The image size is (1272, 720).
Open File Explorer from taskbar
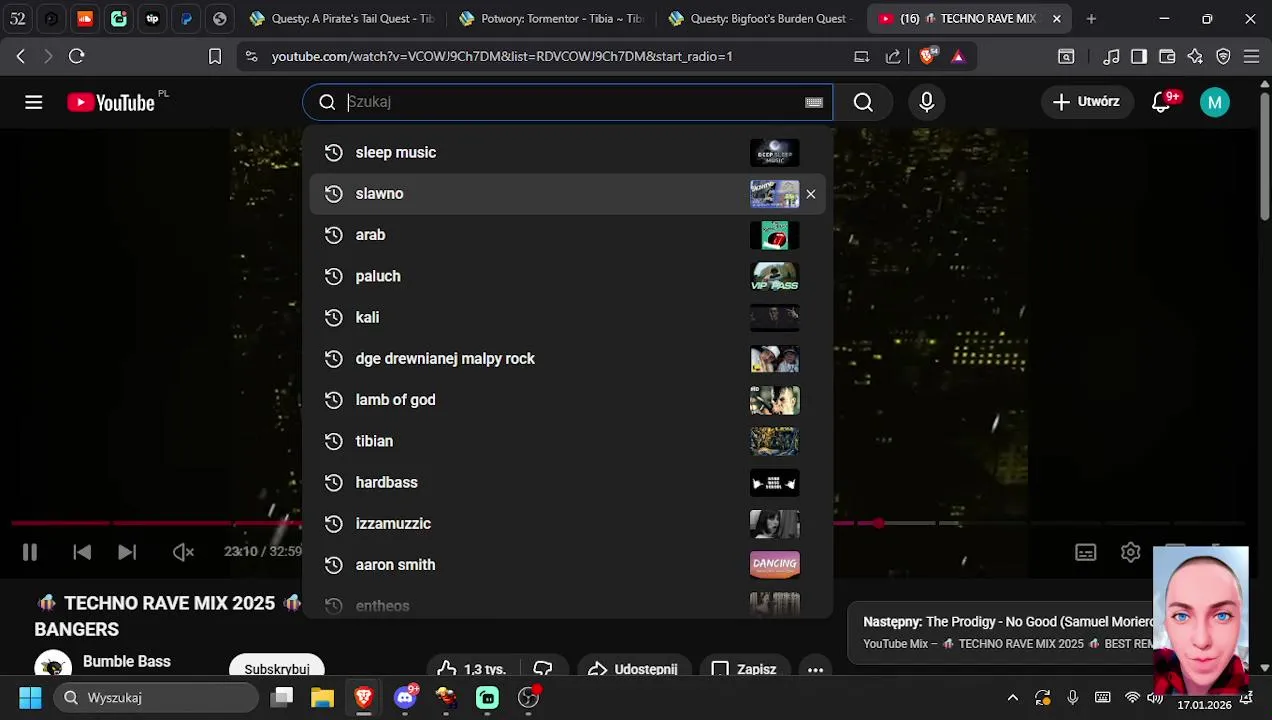[322, 697]
